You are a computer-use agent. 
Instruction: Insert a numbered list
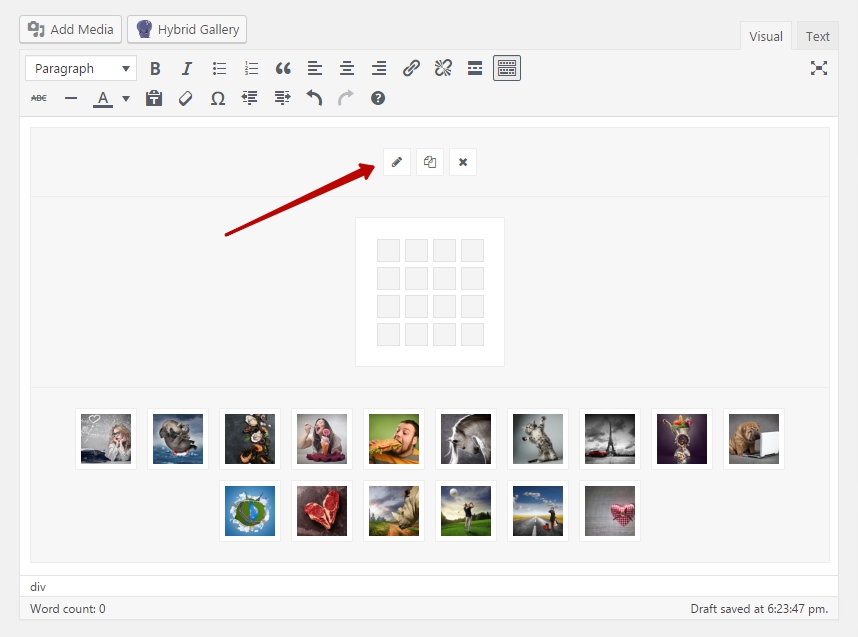click(251, 68)
